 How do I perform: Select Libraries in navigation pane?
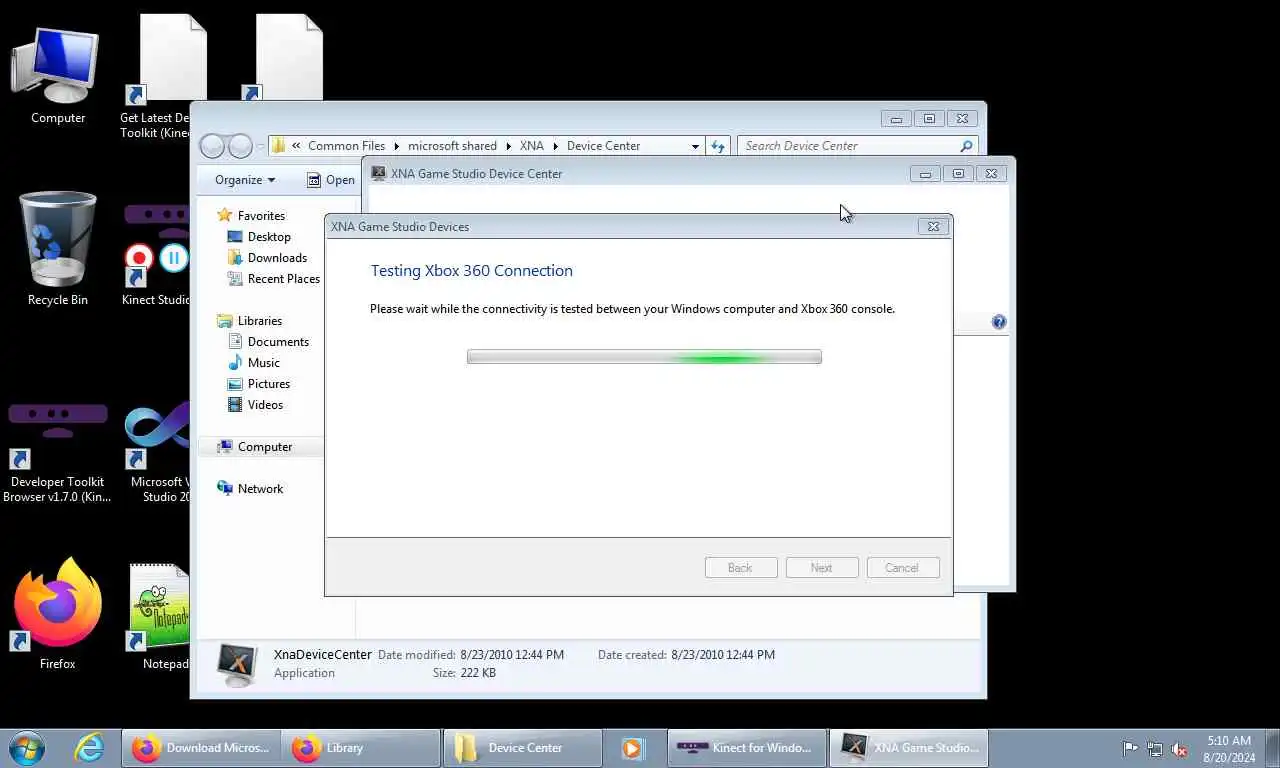pos(260,321)
